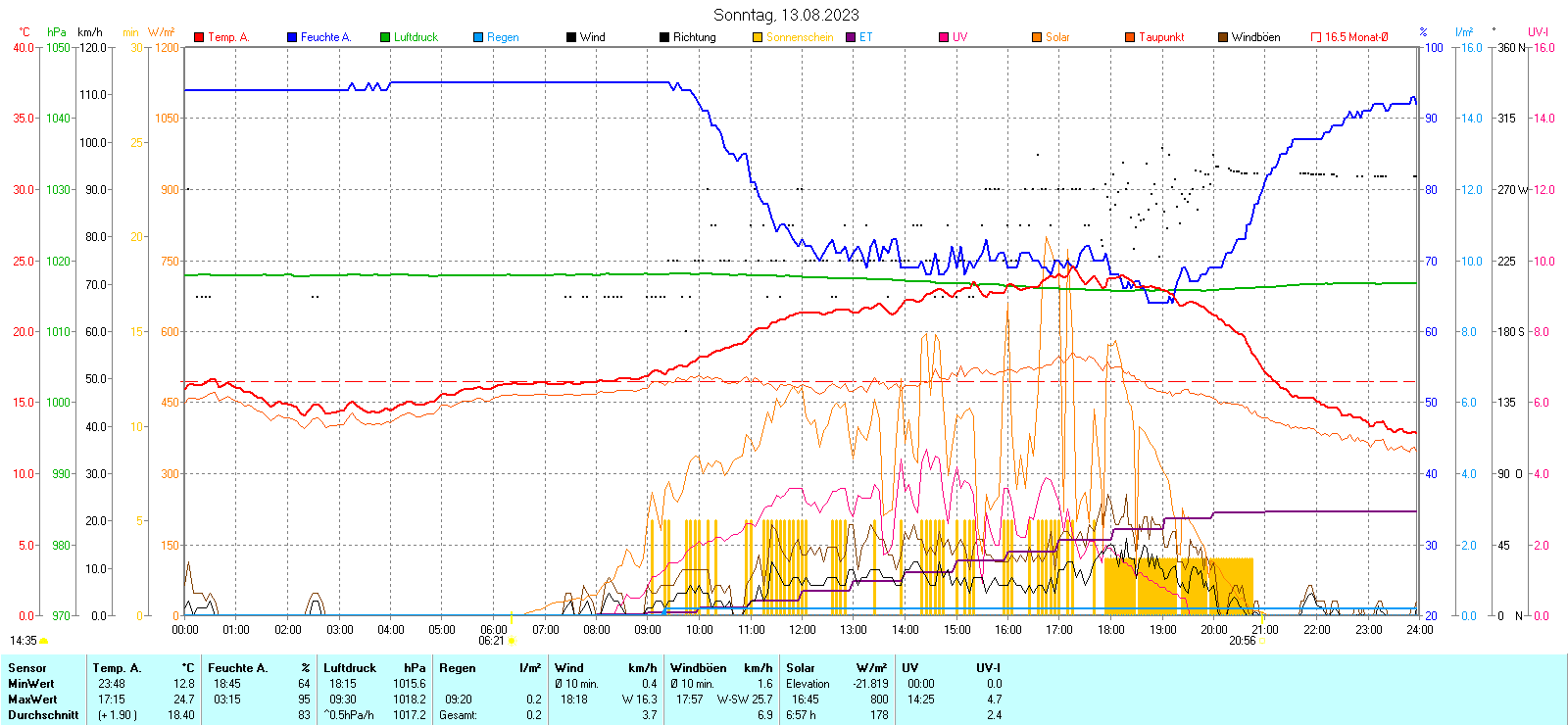The image size is (1568, 725).
Task: Click the 18:00 time axis marker
Action: [x=1110, y=629]
